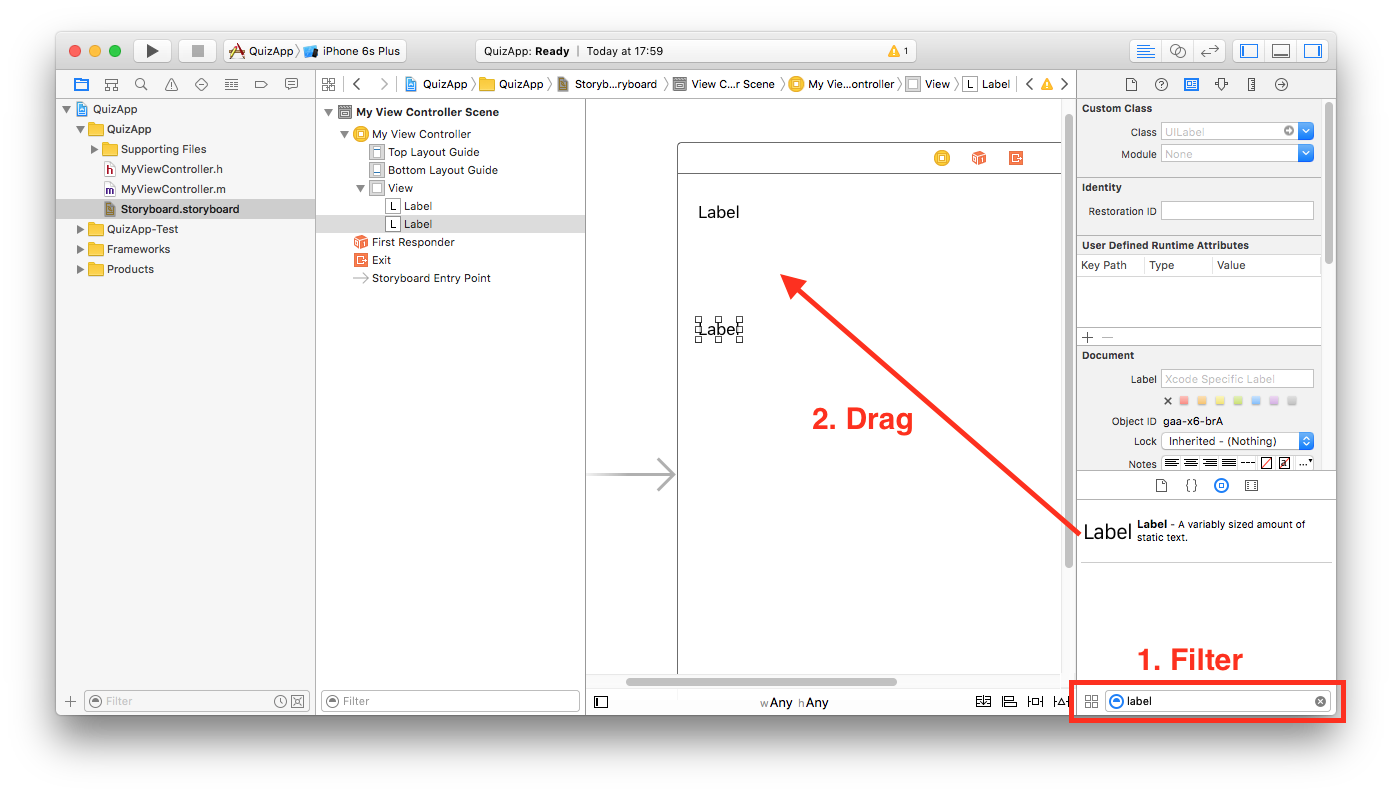1392x795 pixels.
Task: Expand the Supporting Files folder
Action: tap(94, 149)
